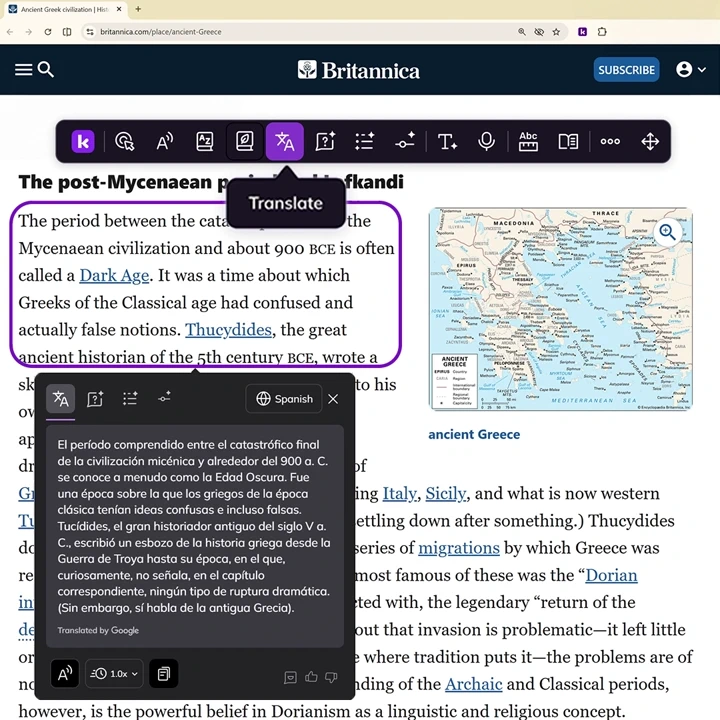Screen dimensions: 720x720
Task: Open the A-Z dictionary tool
Action: point(204,141)
